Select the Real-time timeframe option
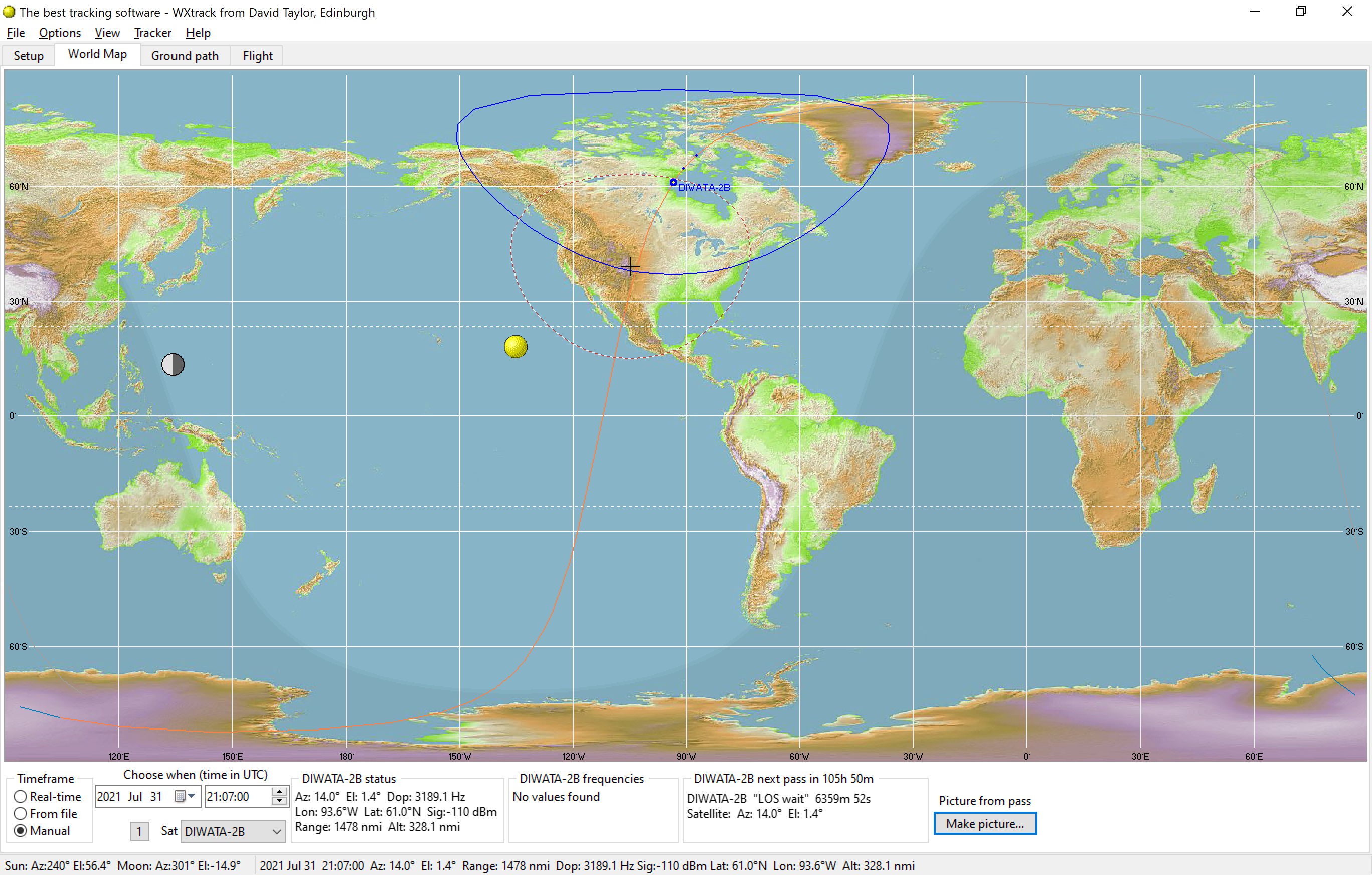1372x875 pixels. [x=21, y=796]
